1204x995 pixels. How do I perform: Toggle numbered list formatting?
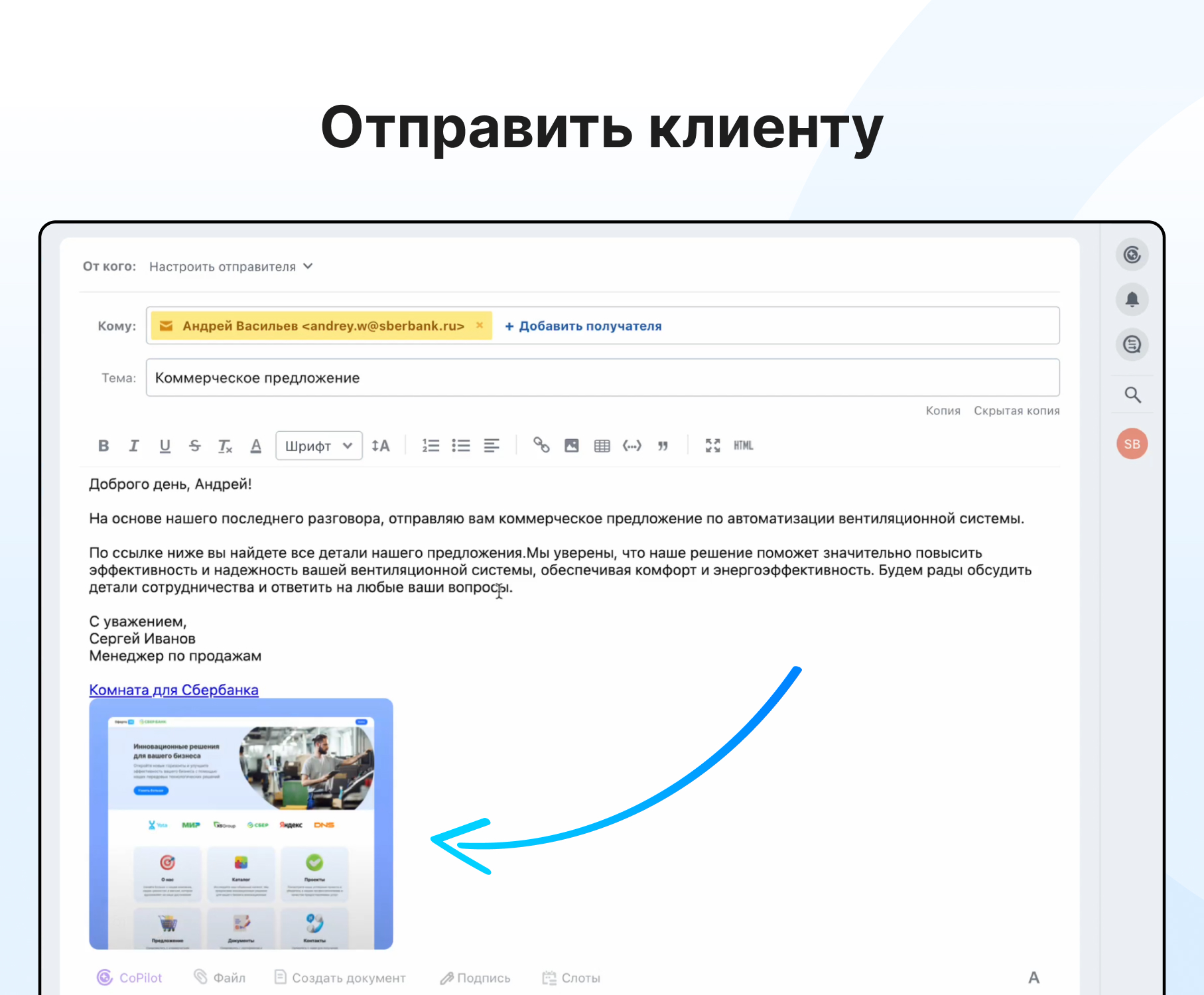click(x=431, y=446)
